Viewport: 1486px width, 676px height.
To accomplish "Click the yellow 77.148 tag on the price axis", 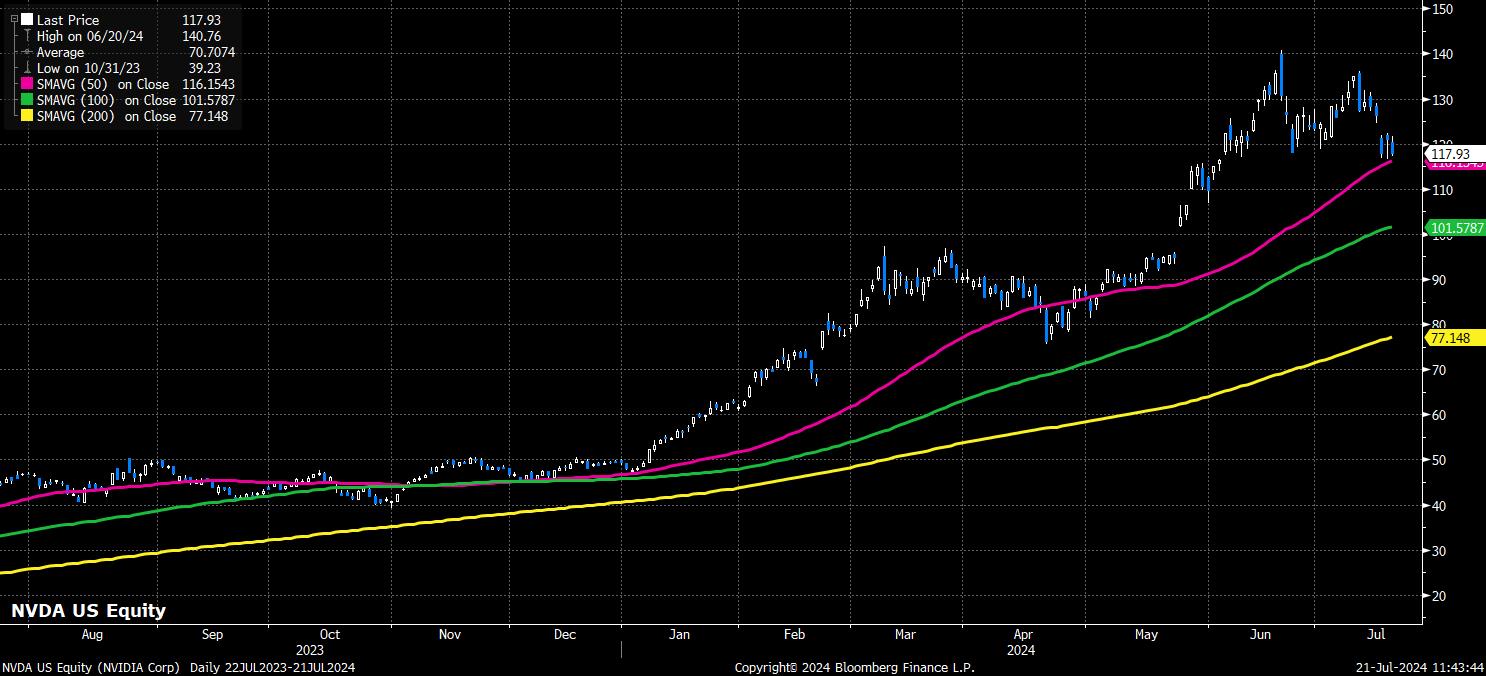I will point(1456,339).
